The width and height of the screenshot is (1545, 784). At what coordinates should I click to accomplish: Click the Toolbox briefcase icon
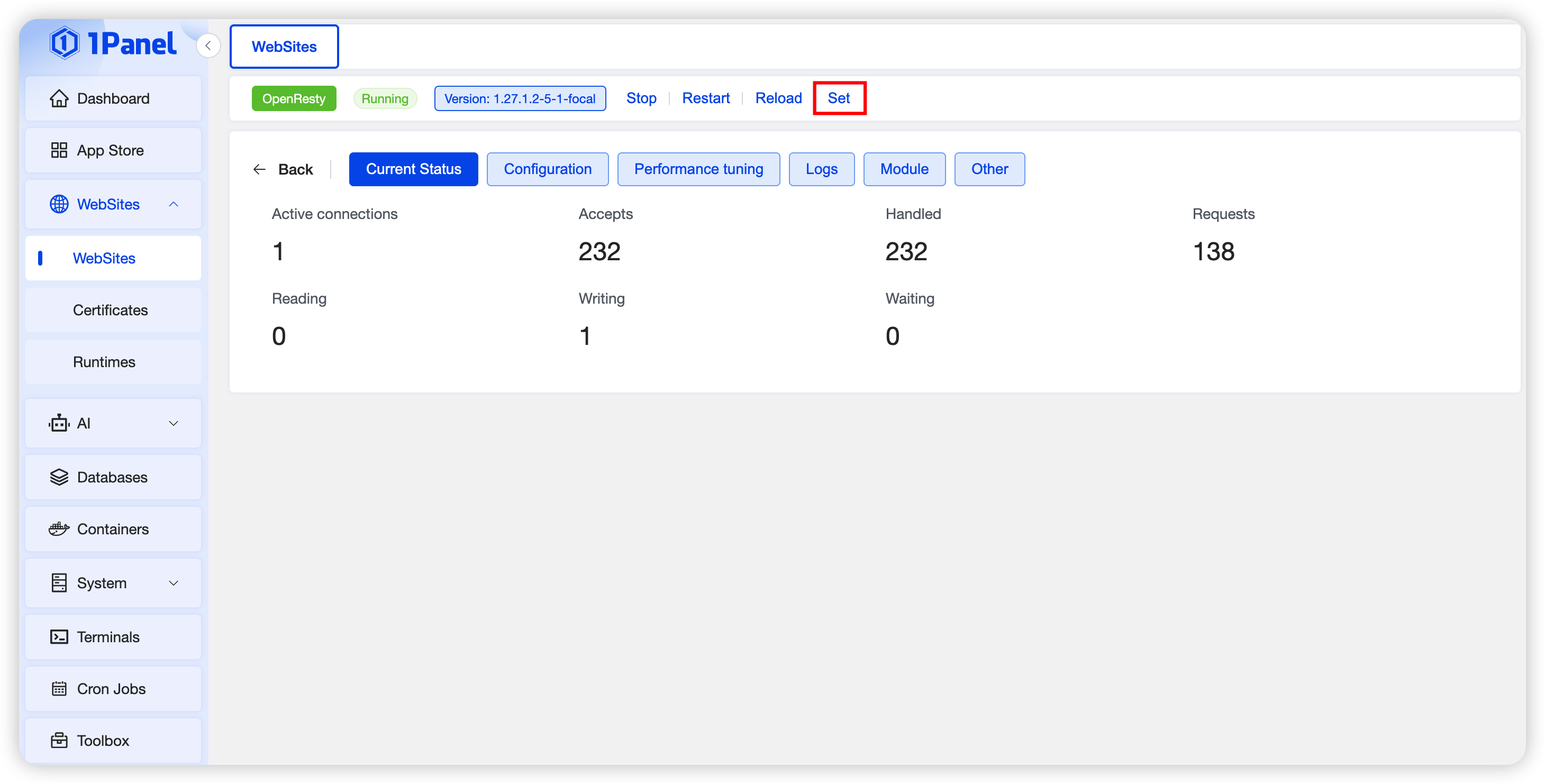coord(59,740)
